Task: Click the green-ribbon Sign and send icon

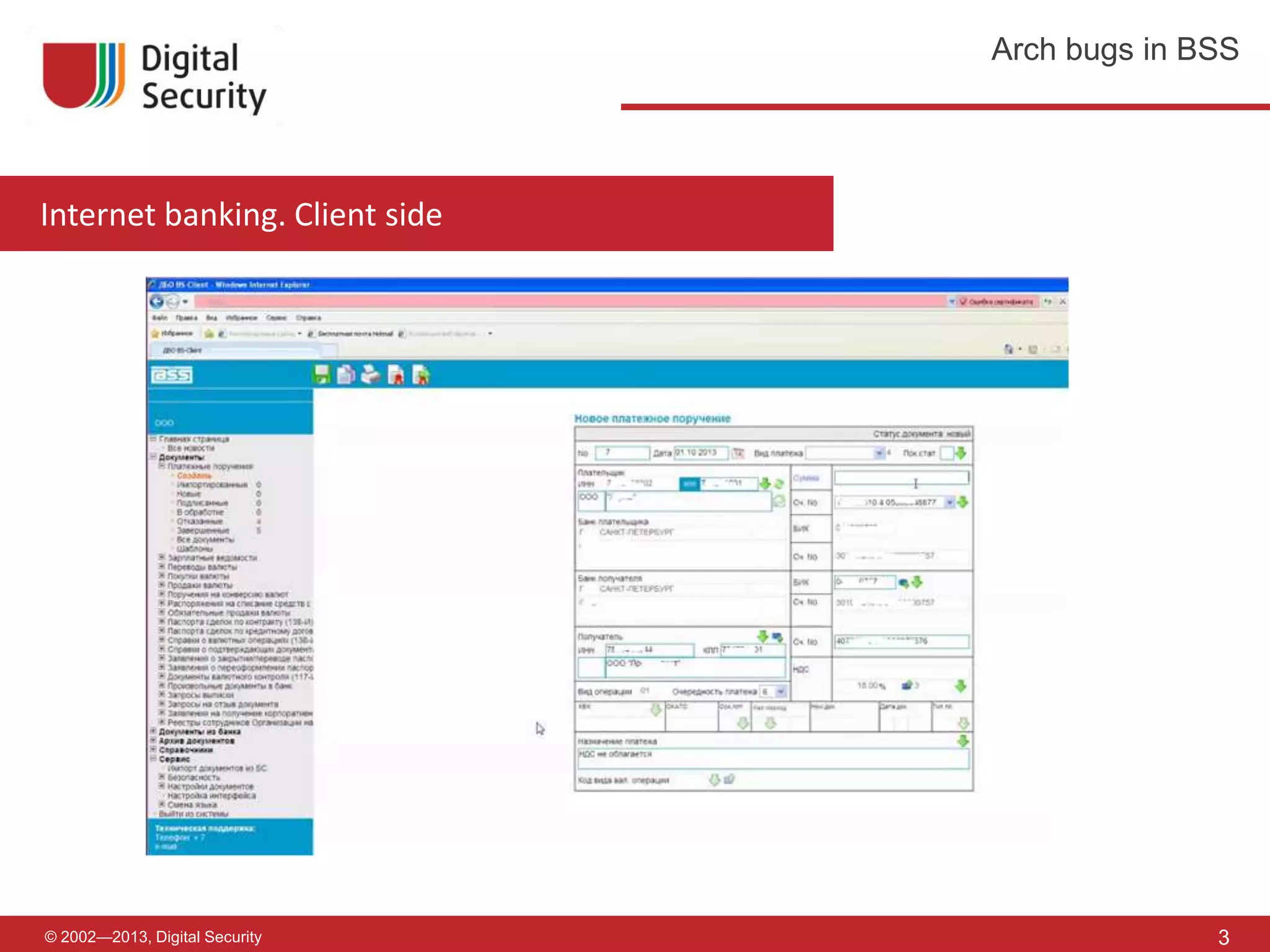Action: [x=420, y=374]
